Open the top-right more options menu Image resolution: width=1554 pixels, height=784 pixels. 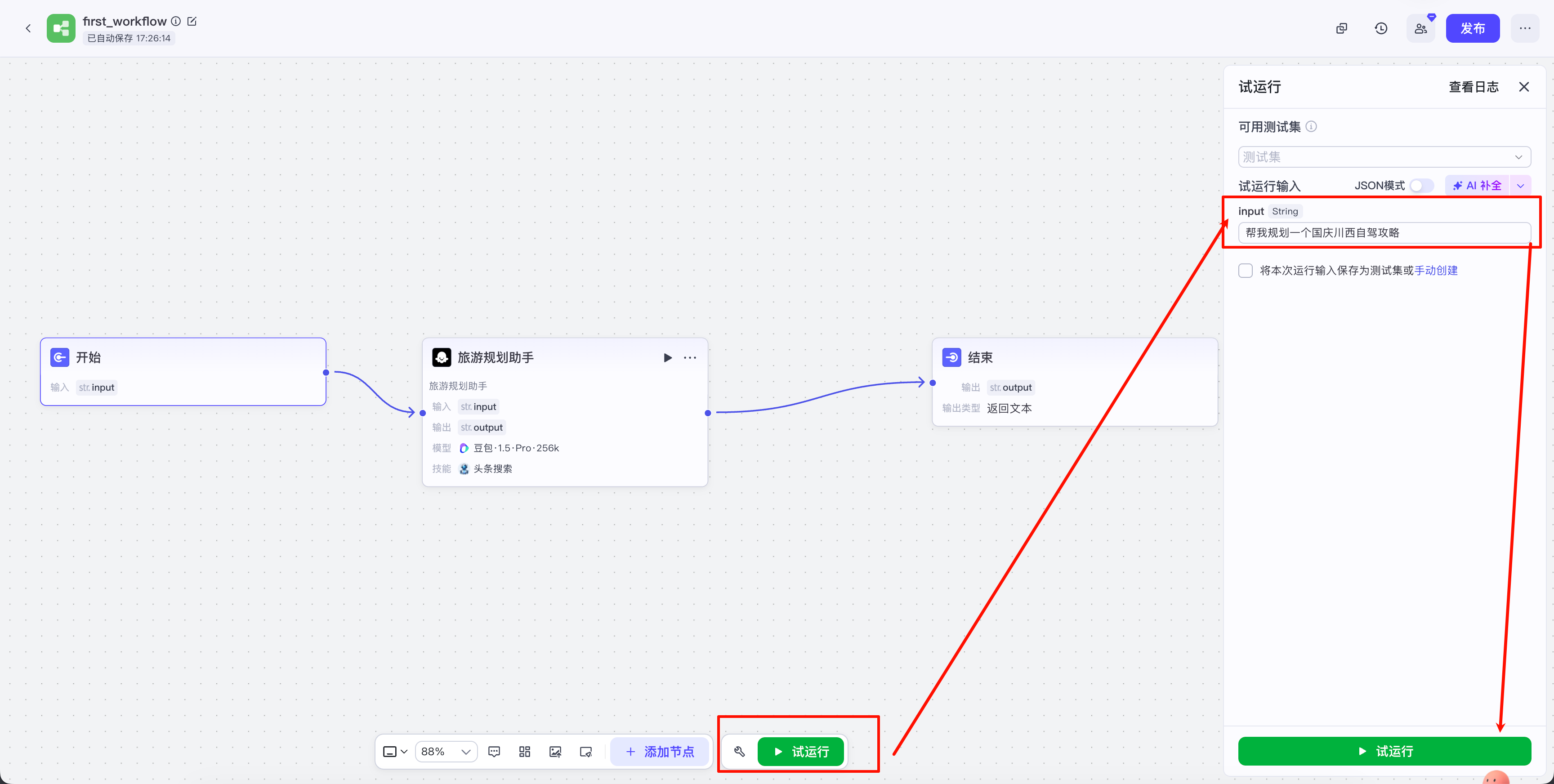coord(1524,28)
